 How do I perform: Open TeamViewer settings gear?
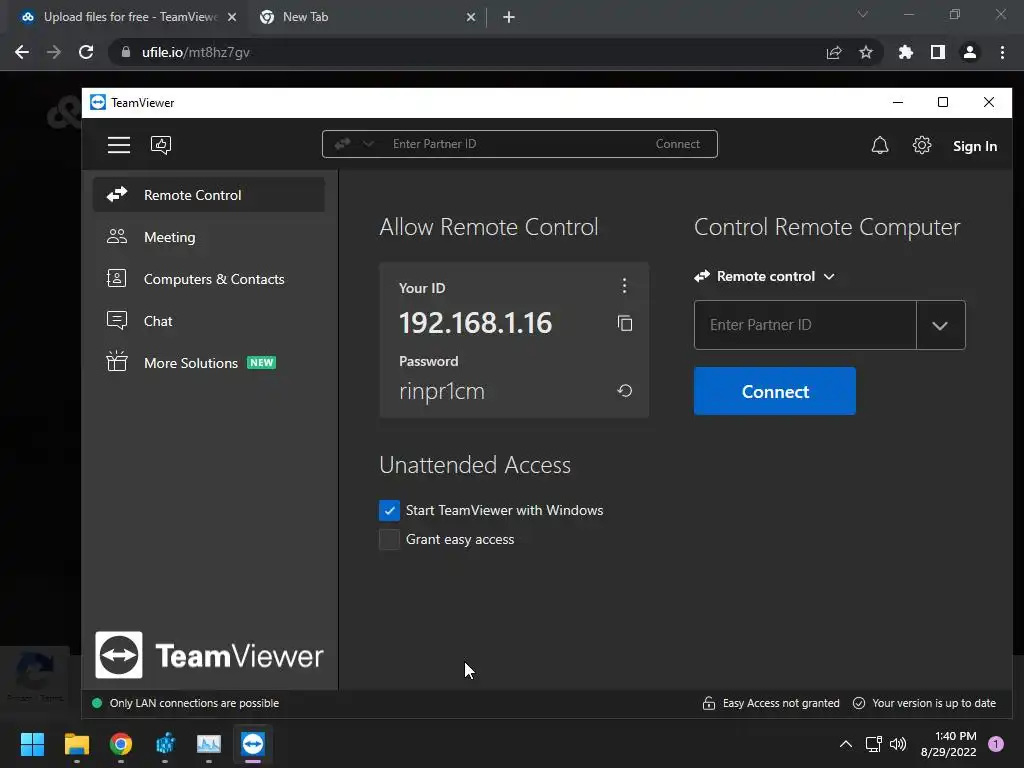click(921, 145)
